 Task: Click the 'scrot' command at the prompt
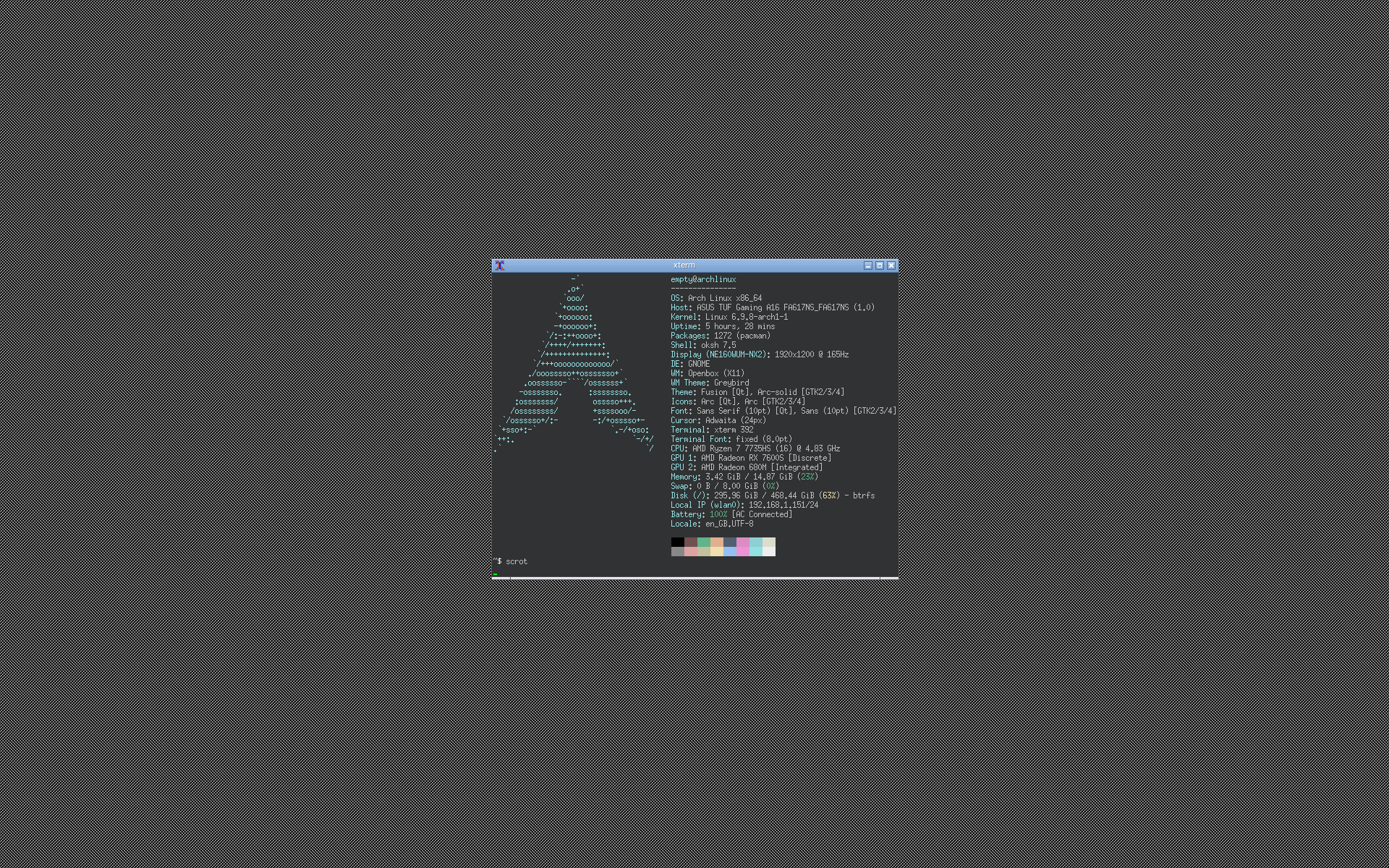coord(517,561)
